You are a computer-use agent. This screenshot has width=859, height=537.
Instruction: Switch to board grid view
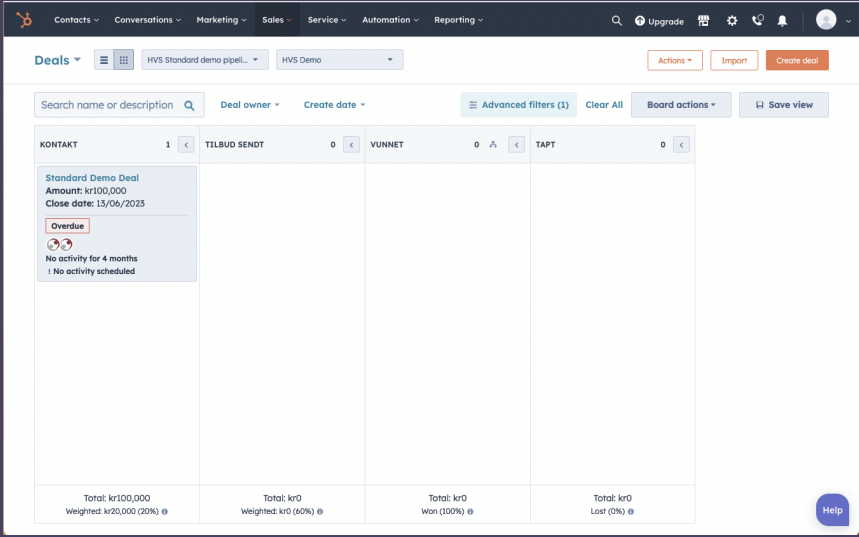(x=124, y=60)
